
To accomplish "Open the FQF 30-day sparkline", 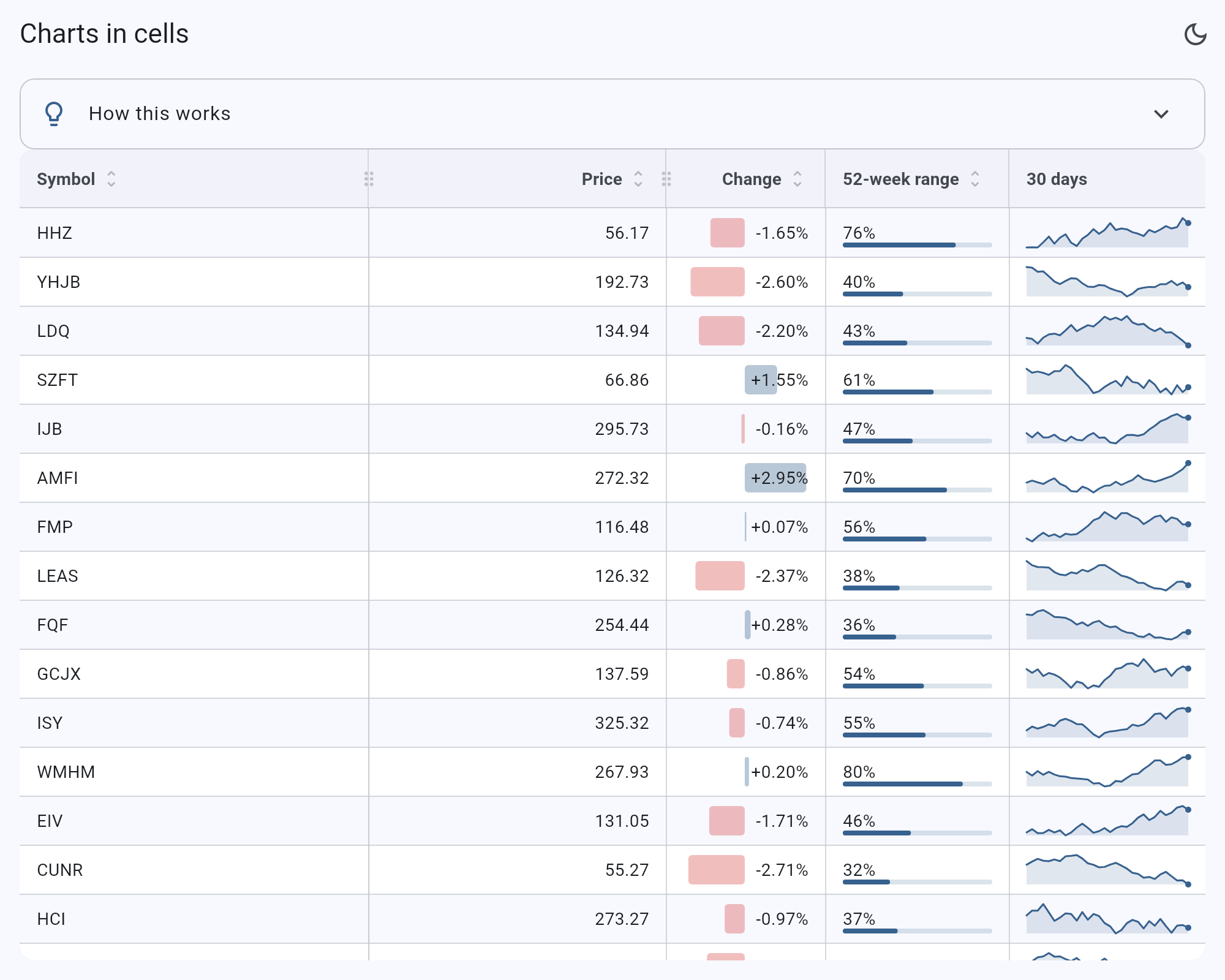I will pos(1107,625).
